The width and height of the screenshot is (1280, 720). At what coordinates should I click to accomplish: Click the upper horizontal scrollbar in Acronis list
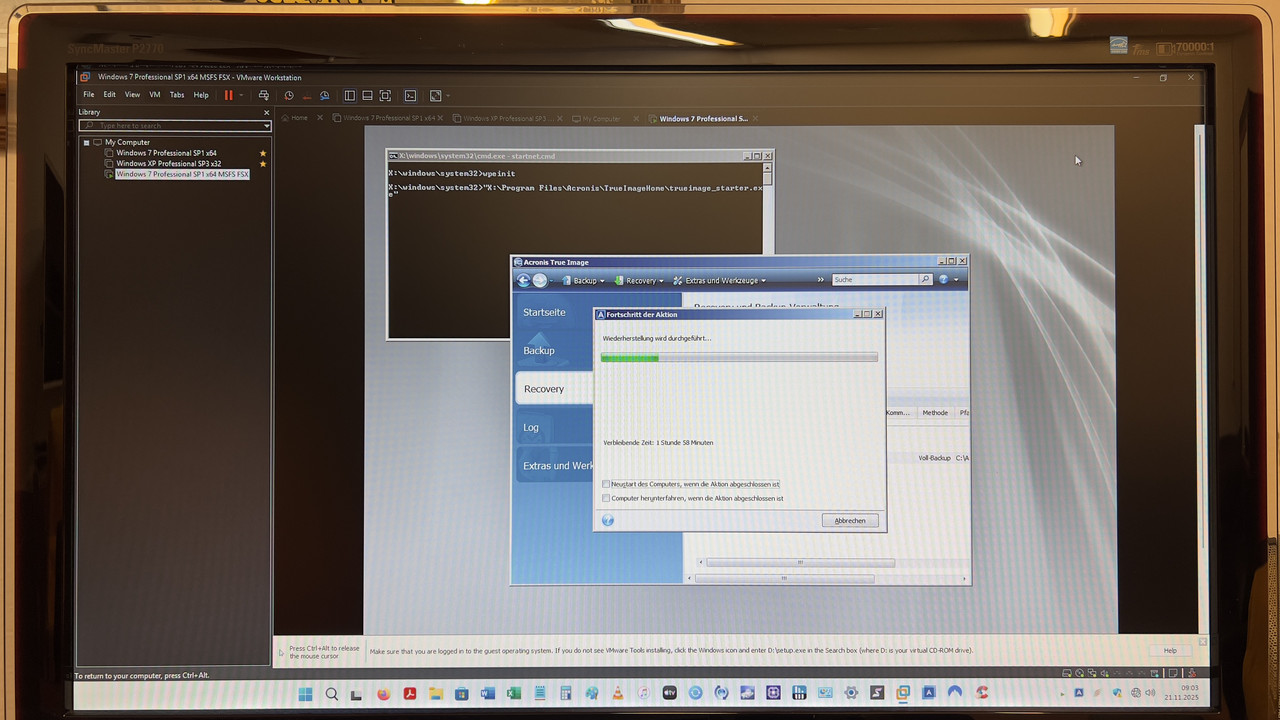coord(800,563)
